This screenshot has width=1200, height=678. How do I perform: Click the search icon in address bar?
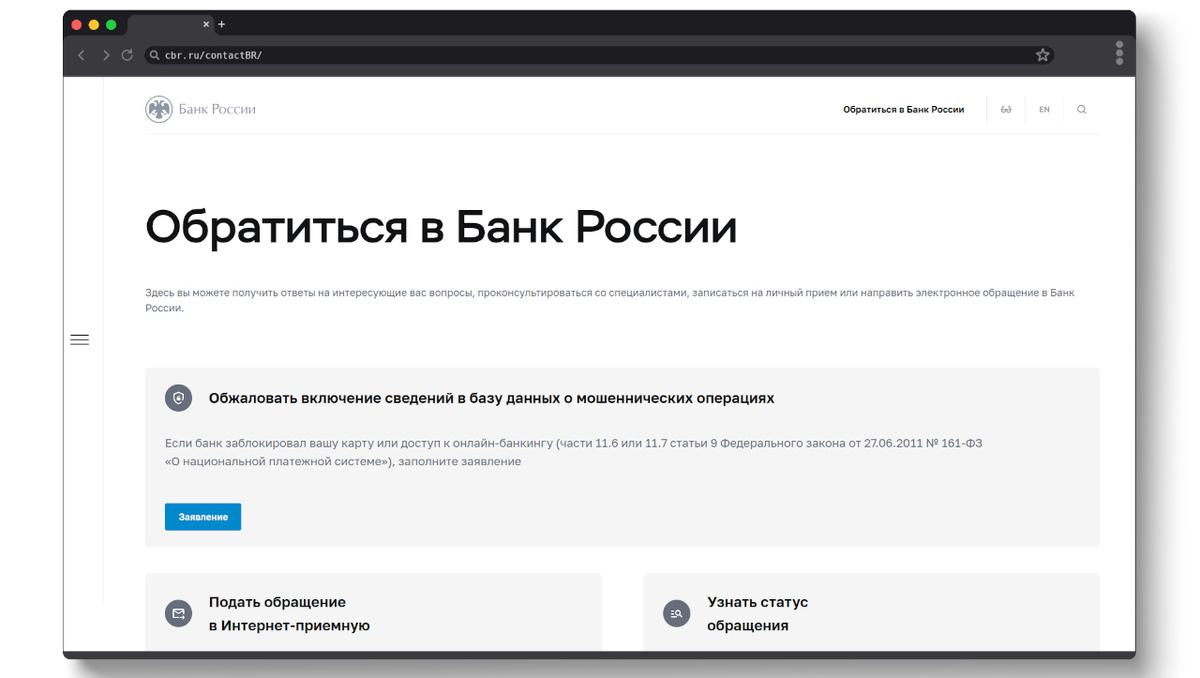(x=155, y=55)
